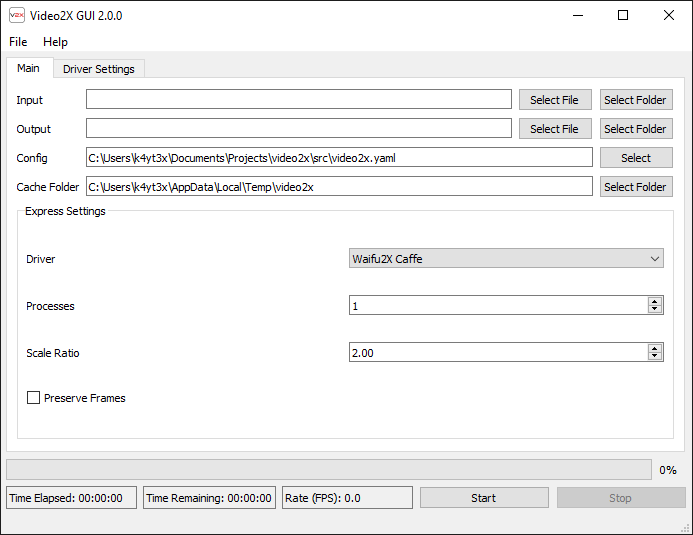Click the window resize grip corner
This screenshot has width=693, height=535.
coord(685,527)
